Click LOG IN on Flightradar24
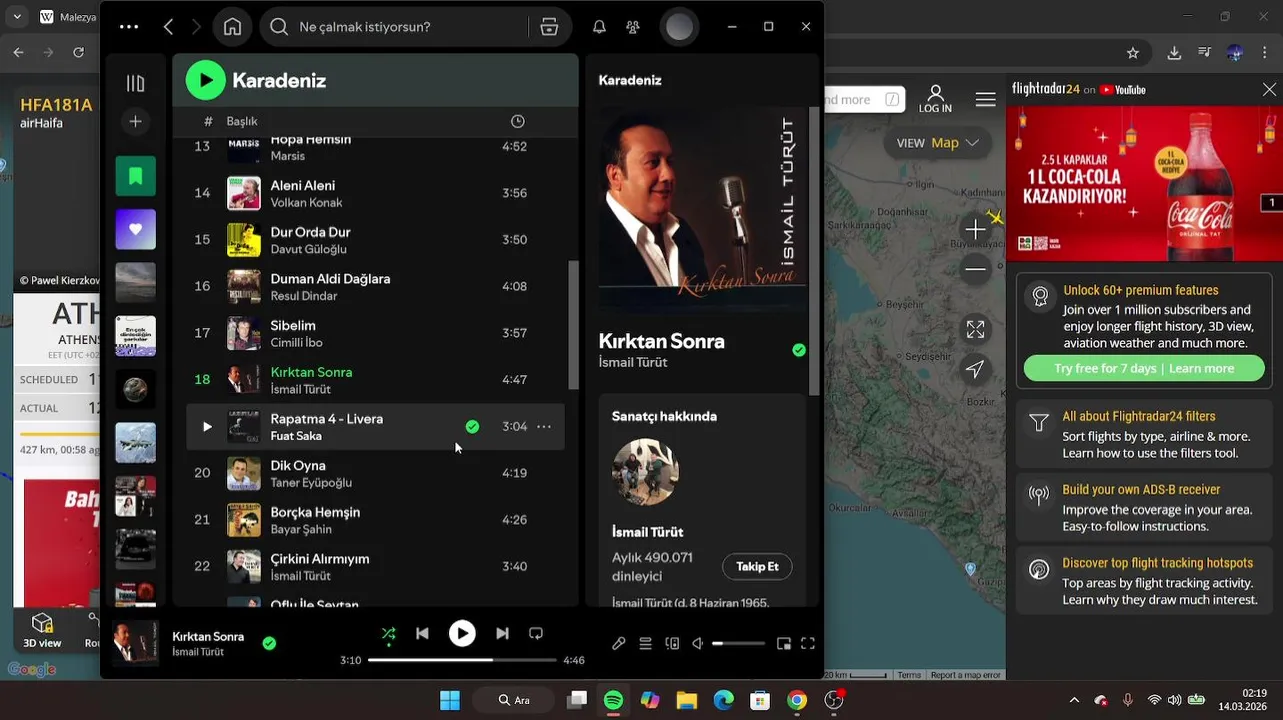 [x=935, y=99]
